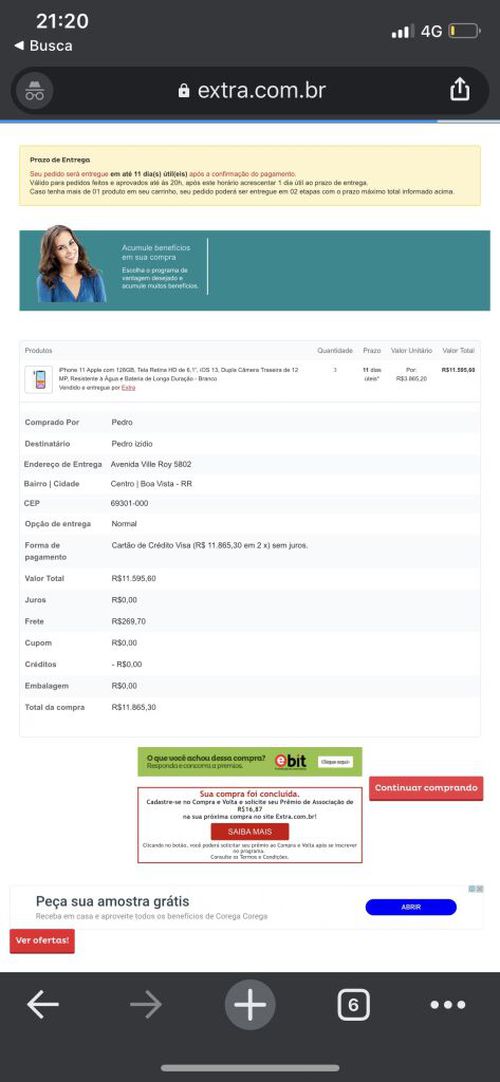Select unit price R$3.865,20
The width and height of the screenshot is (500, 1082).
(x=412, y=379)
